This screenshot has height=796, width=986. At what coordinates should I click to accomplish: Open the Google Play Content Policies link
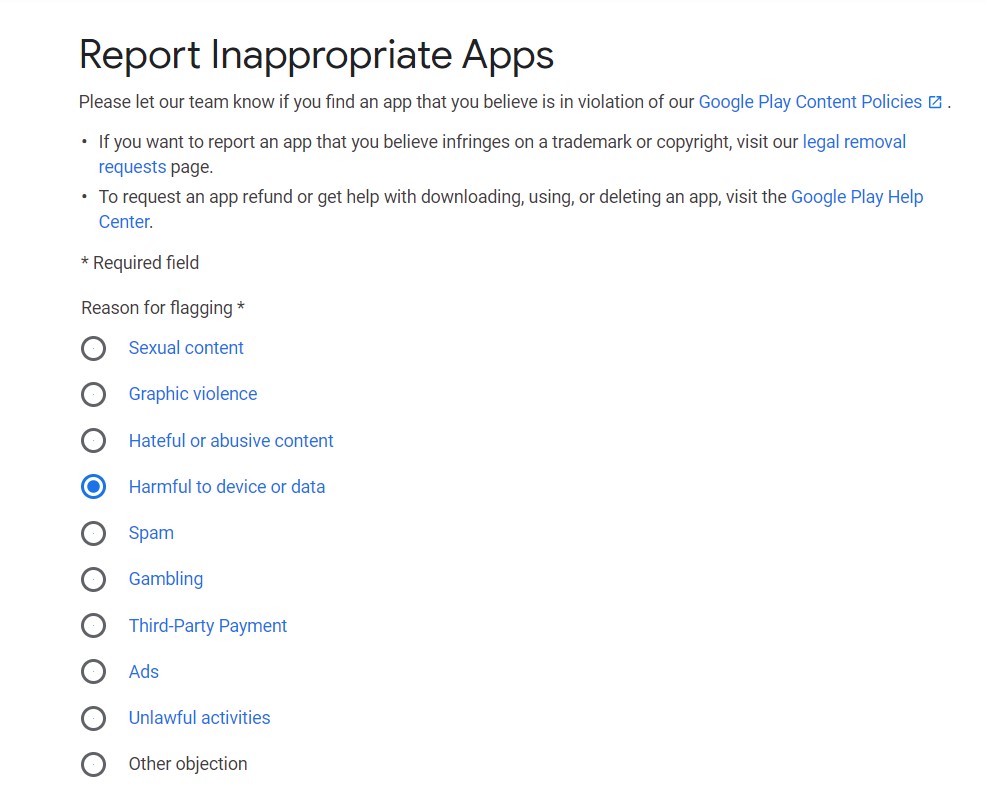pyautogui.click(x=810, y=102)
